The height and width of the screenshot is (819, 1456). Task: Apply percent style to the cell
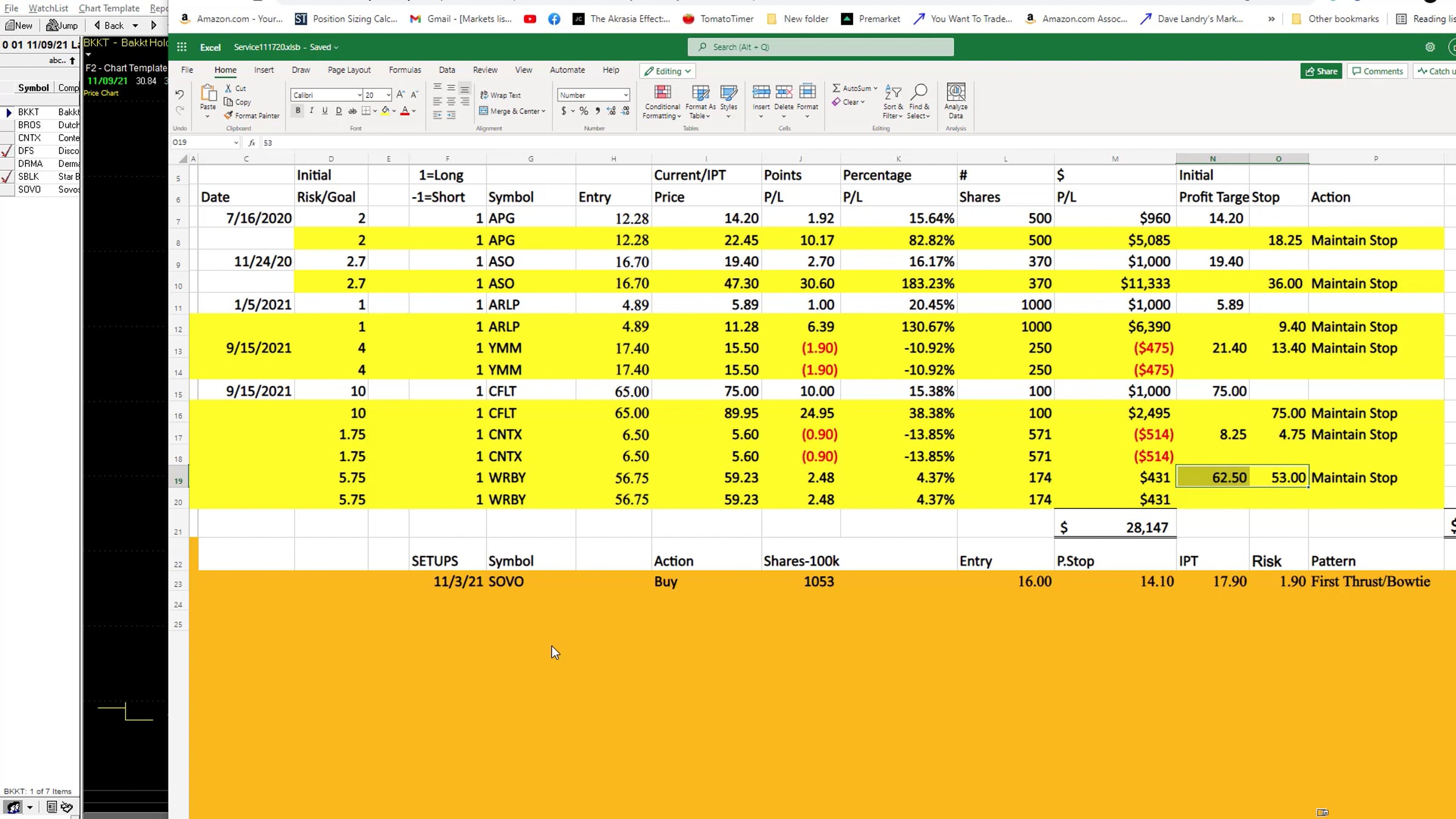pyautogui.click(x=584, y=111)
